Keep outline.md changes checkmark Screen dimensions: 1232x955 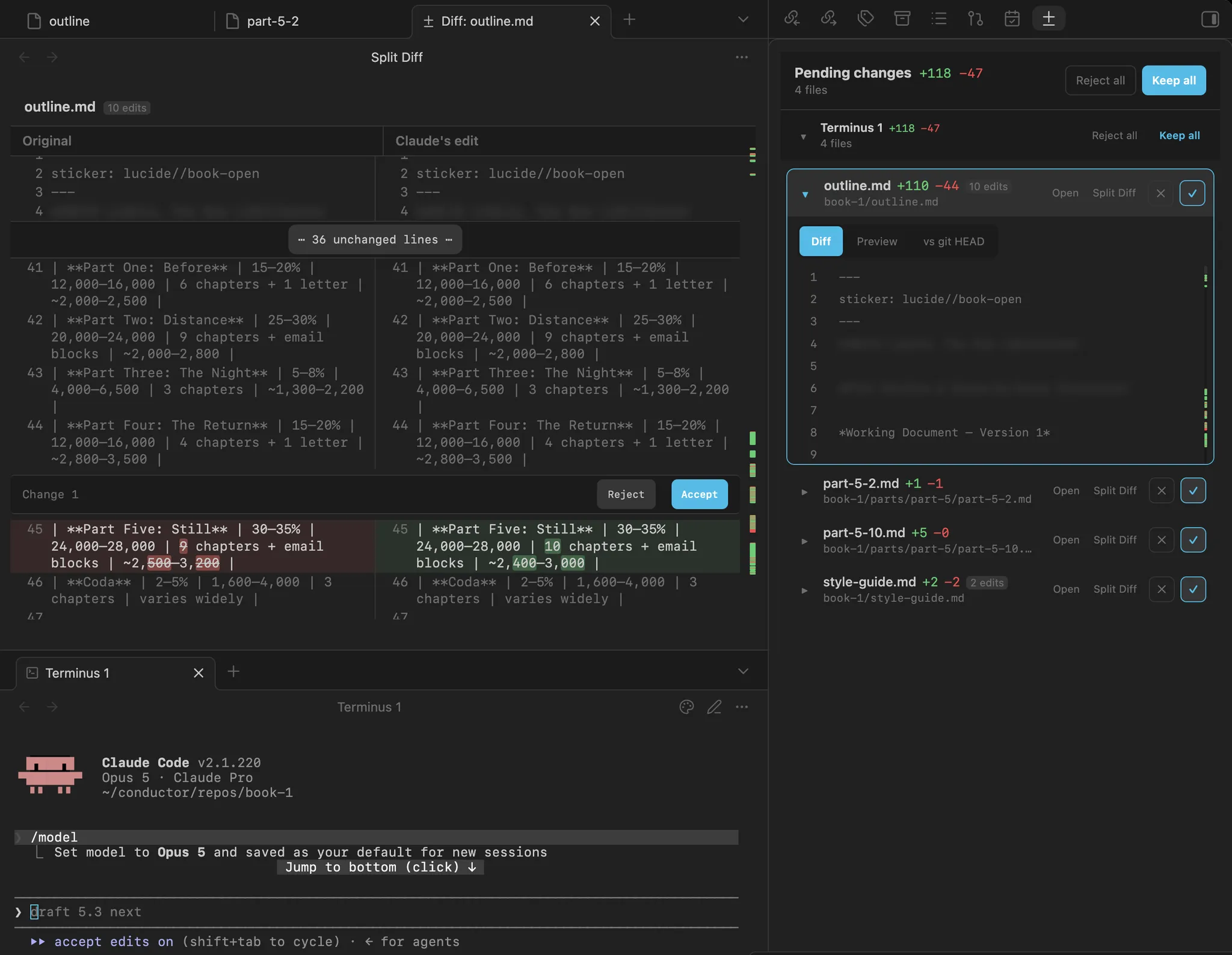coord(1192,193)
